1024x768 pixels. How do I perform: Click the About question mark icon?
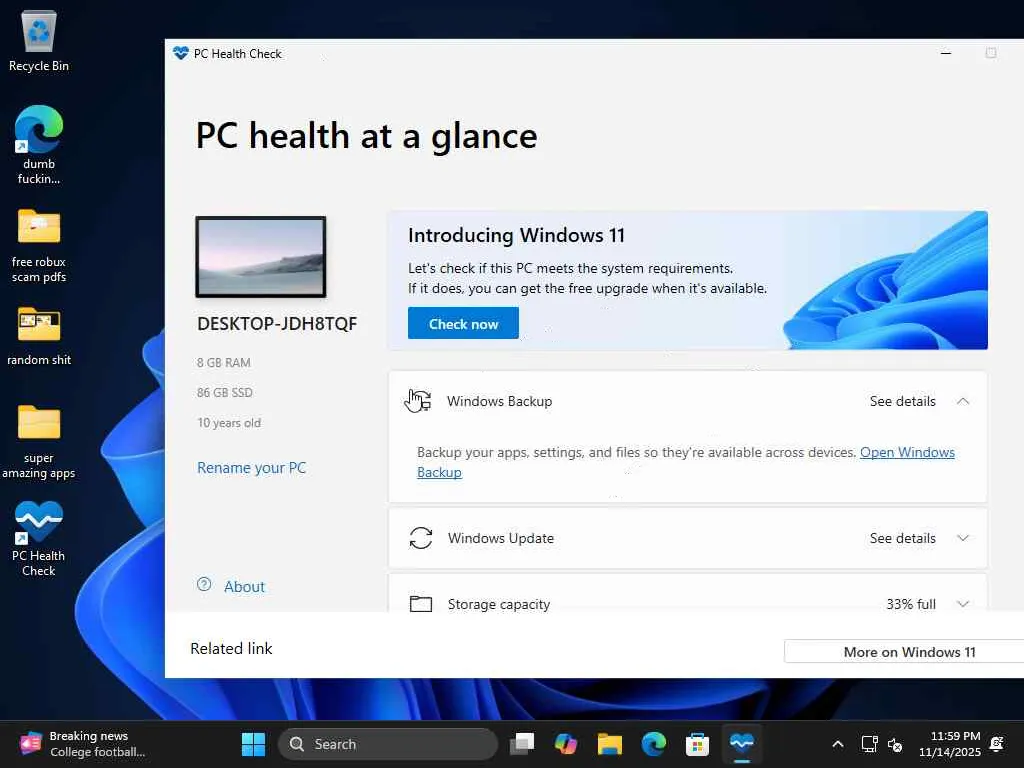204,584
